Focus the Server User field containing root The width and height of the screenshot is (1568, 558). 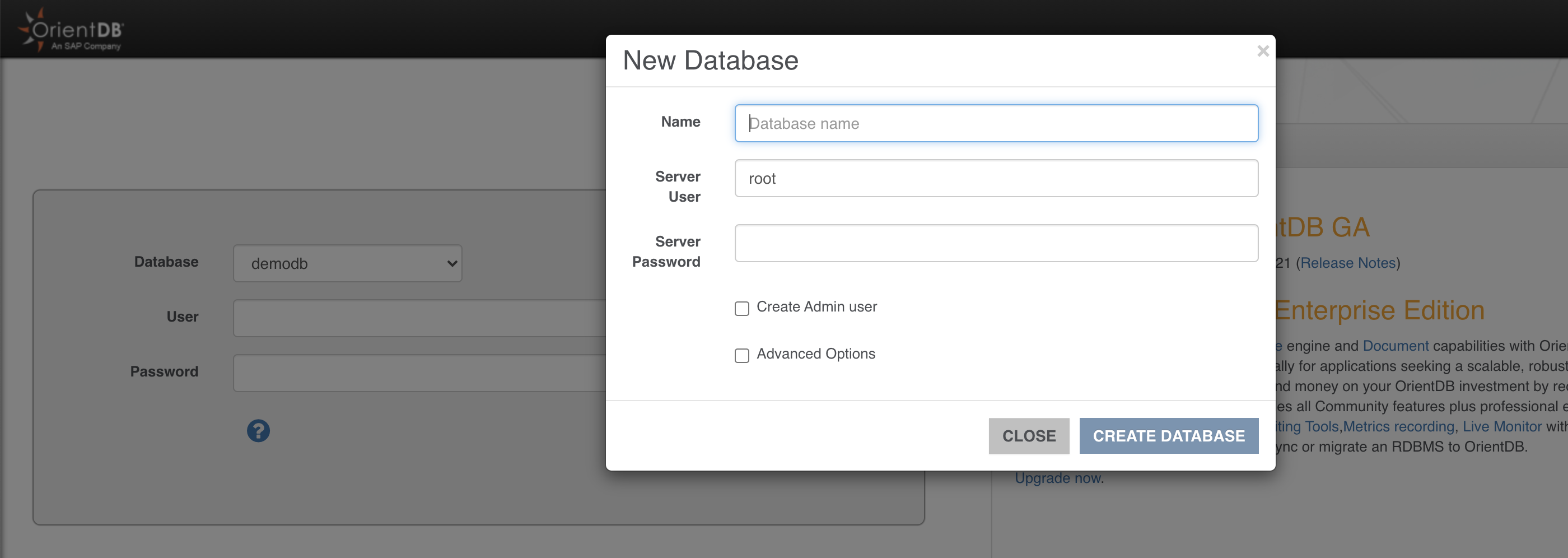coord(996,179)
